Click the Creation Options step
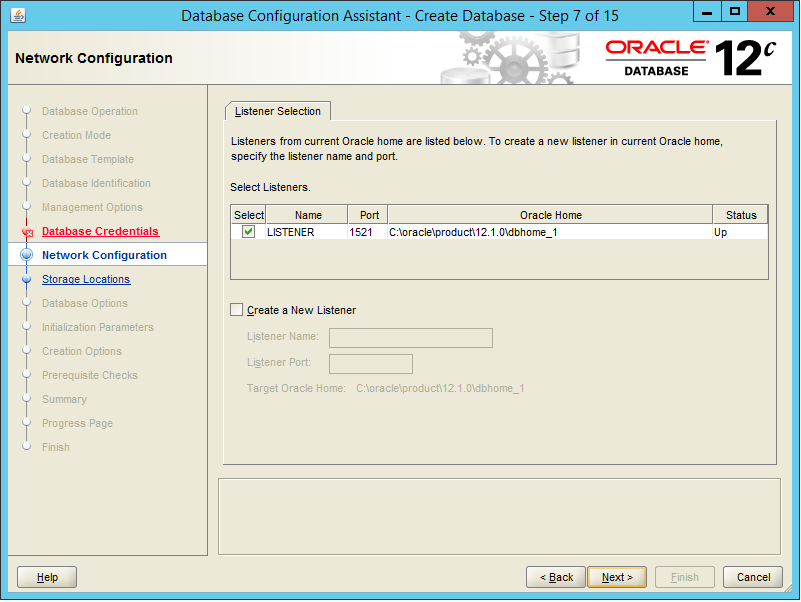This screenshot has height=602, width=801. (82, 351)
